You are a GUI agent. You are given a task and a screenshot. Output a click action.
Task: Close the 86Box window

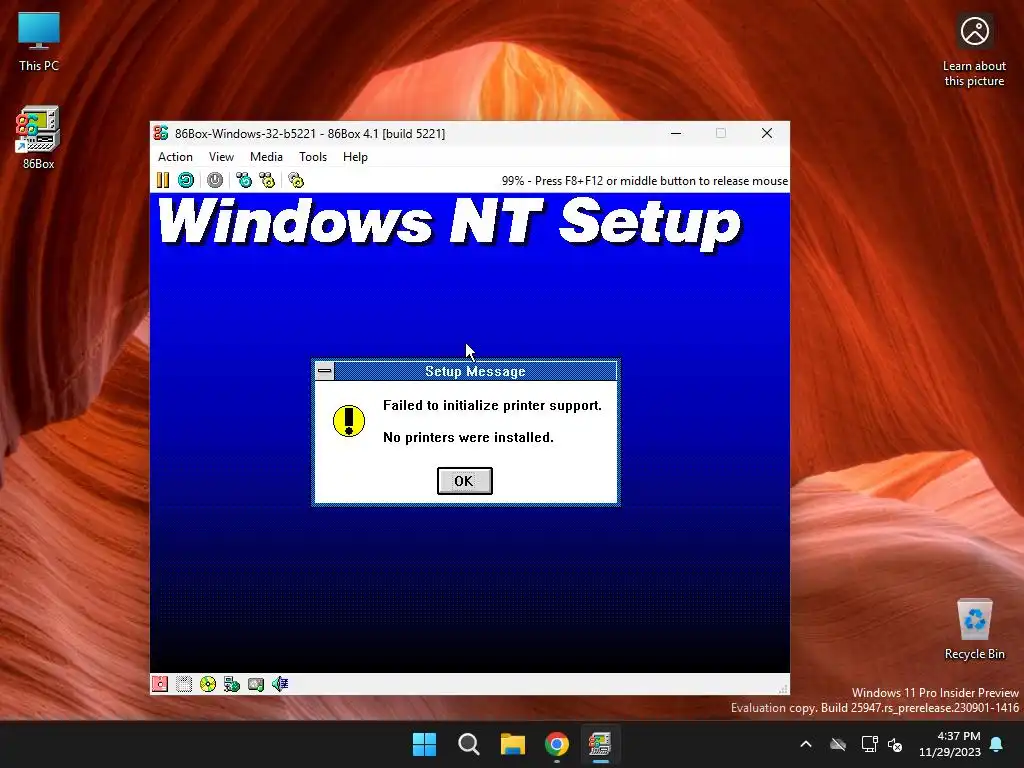[767, 133]
